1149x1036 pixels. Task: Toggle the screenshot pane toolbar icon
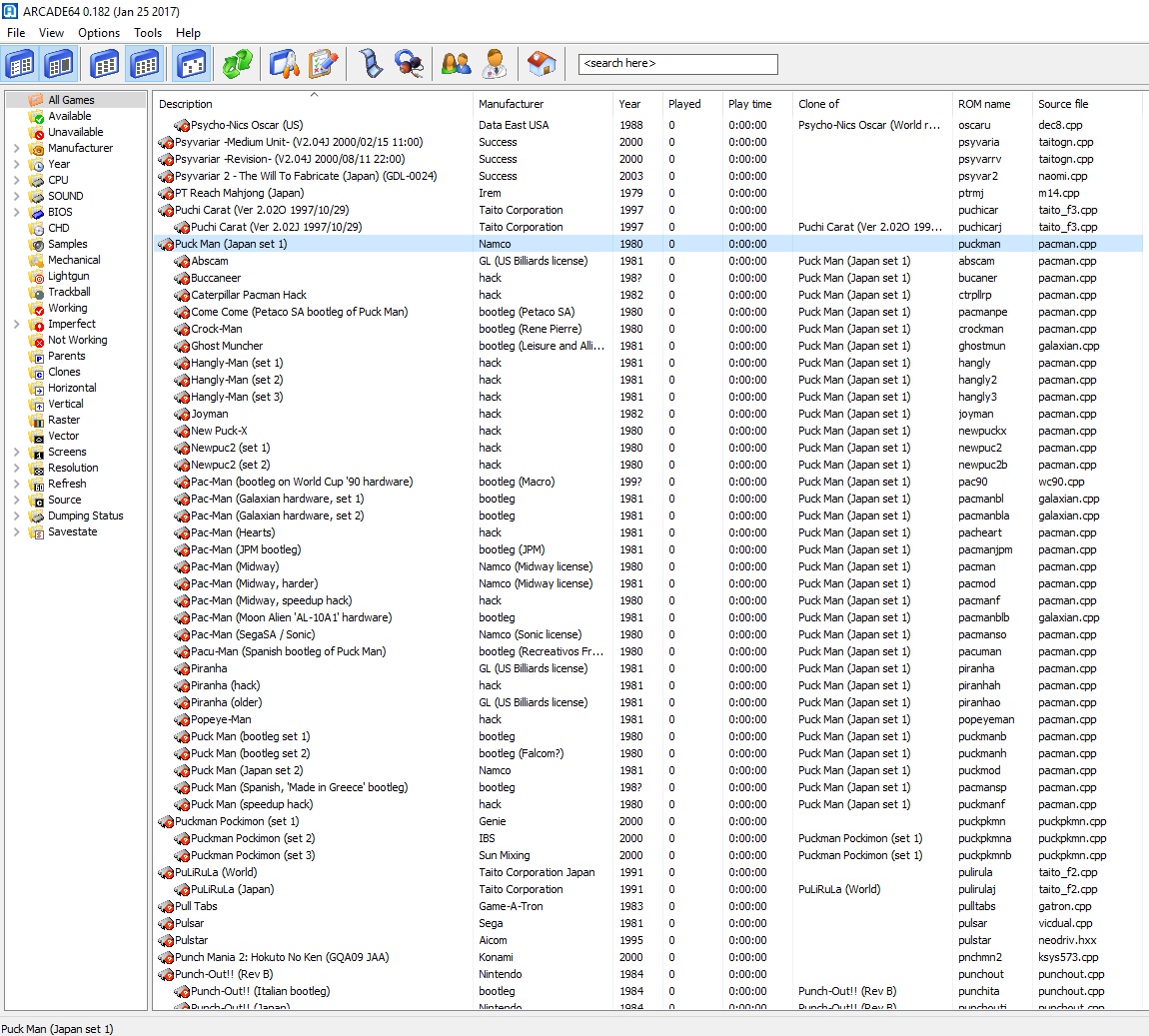click(59, 64)
